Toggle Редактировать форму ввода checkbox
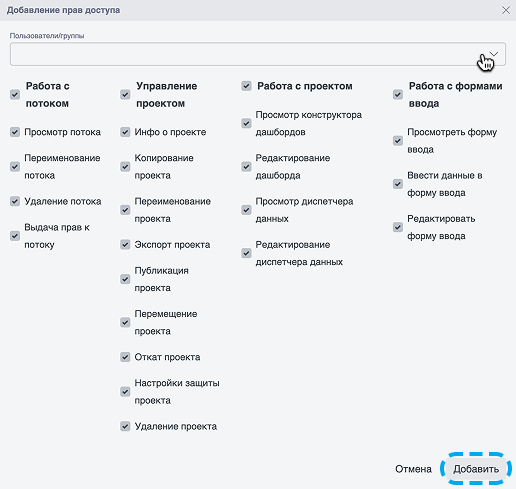 (398, 227)
